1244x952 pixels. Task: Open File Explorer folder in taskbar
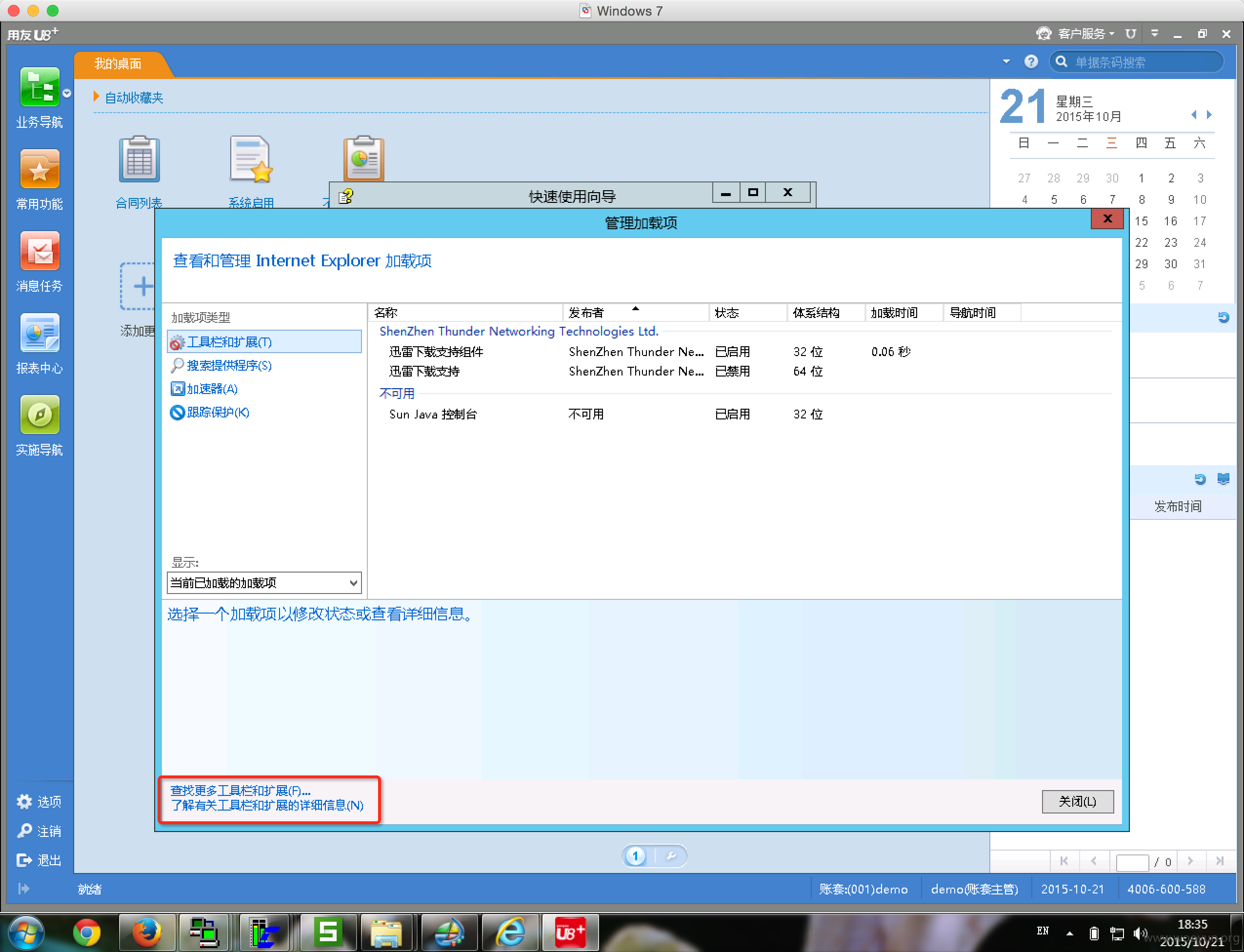tap(386, 932)
